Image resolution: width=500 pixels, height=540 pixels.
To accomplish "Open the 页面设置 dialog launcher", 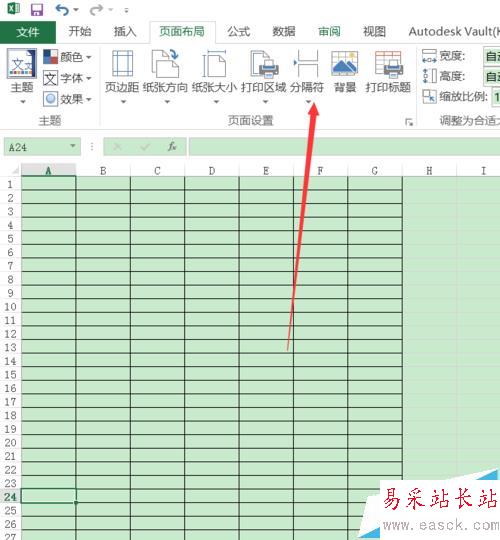I will click(409, 122).
